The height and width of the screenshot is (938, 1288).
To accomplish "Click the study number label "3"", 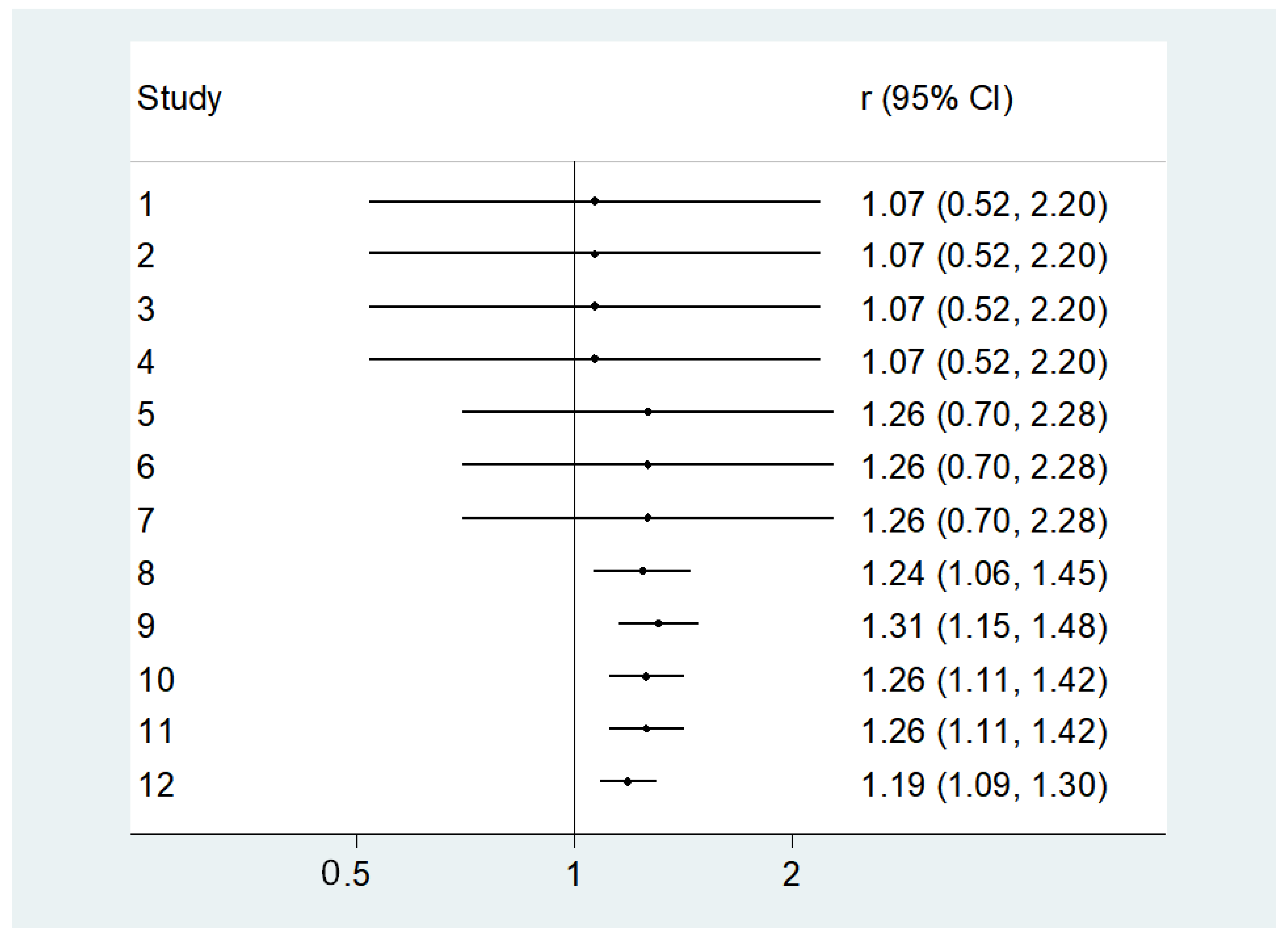I will click(x=146, y=310).
